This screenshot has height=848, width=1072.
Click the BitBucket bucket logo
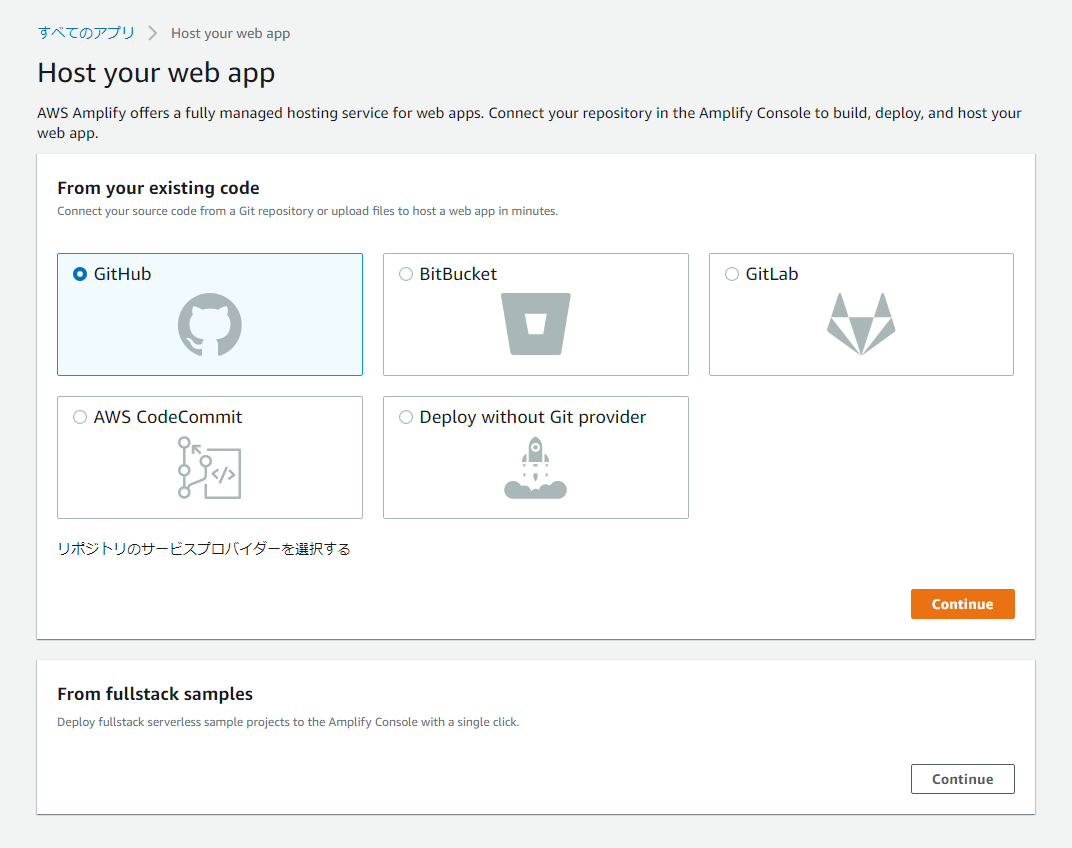pos(535,324)
